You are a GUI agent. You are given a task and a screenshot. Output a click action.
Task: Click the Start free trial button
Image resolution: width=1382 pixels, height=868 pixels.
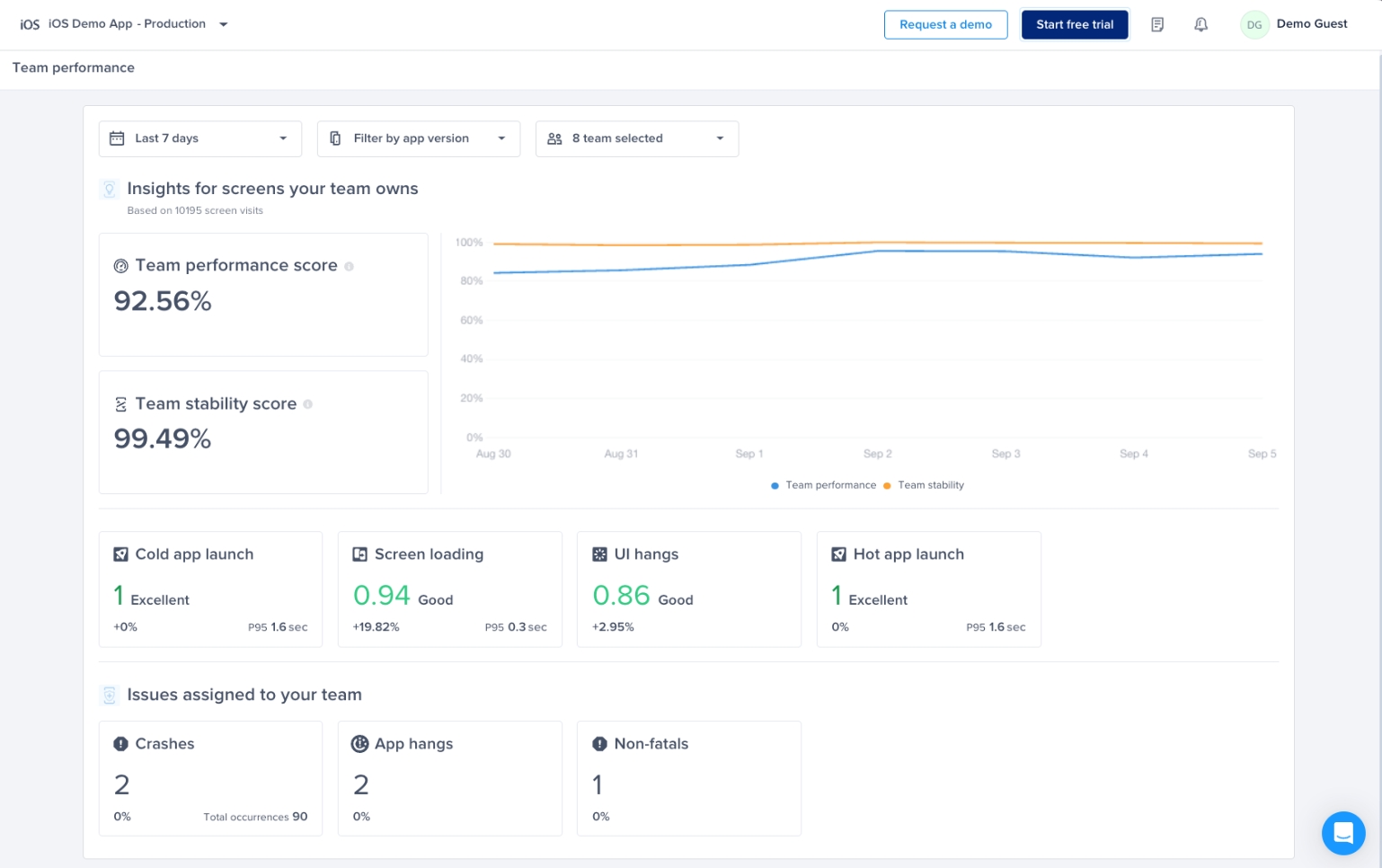1074,24
